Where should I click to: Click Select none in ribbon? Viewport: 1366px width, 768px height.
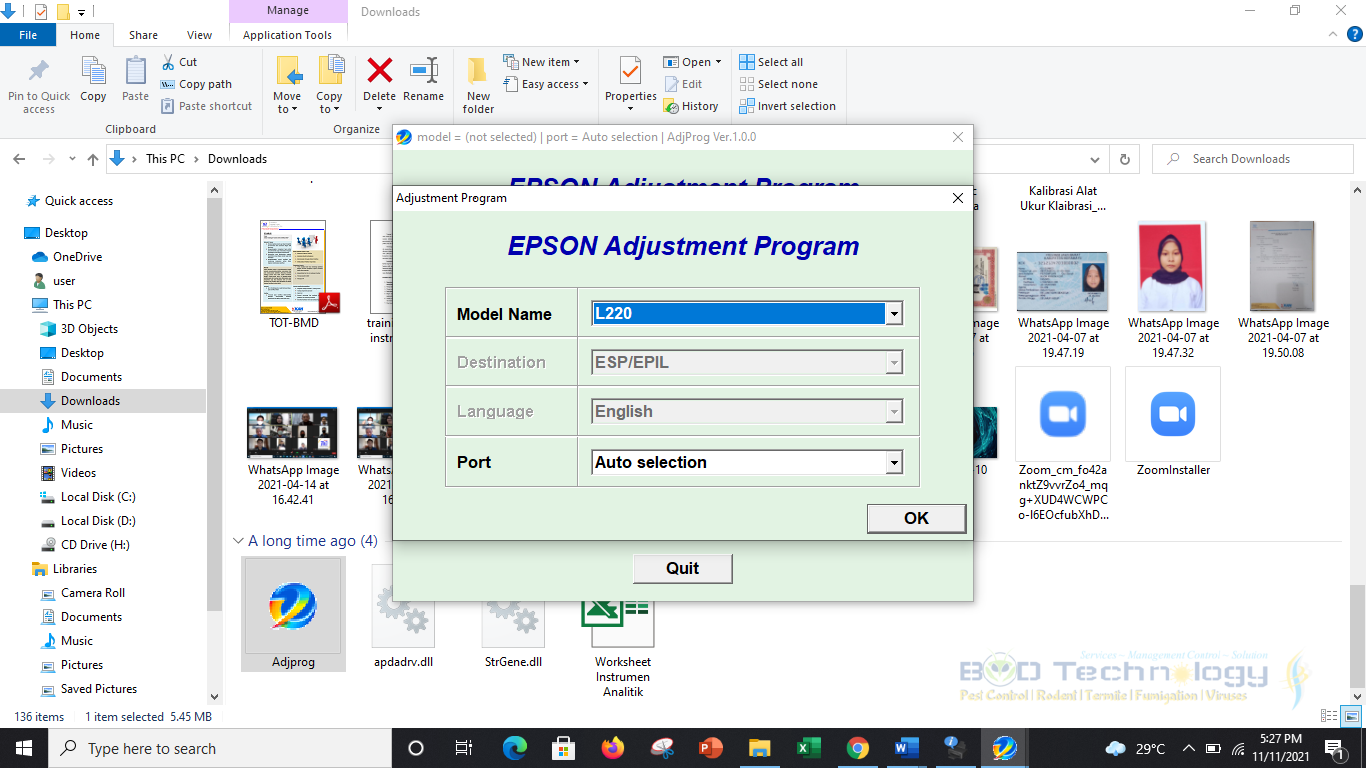[778, 84]
